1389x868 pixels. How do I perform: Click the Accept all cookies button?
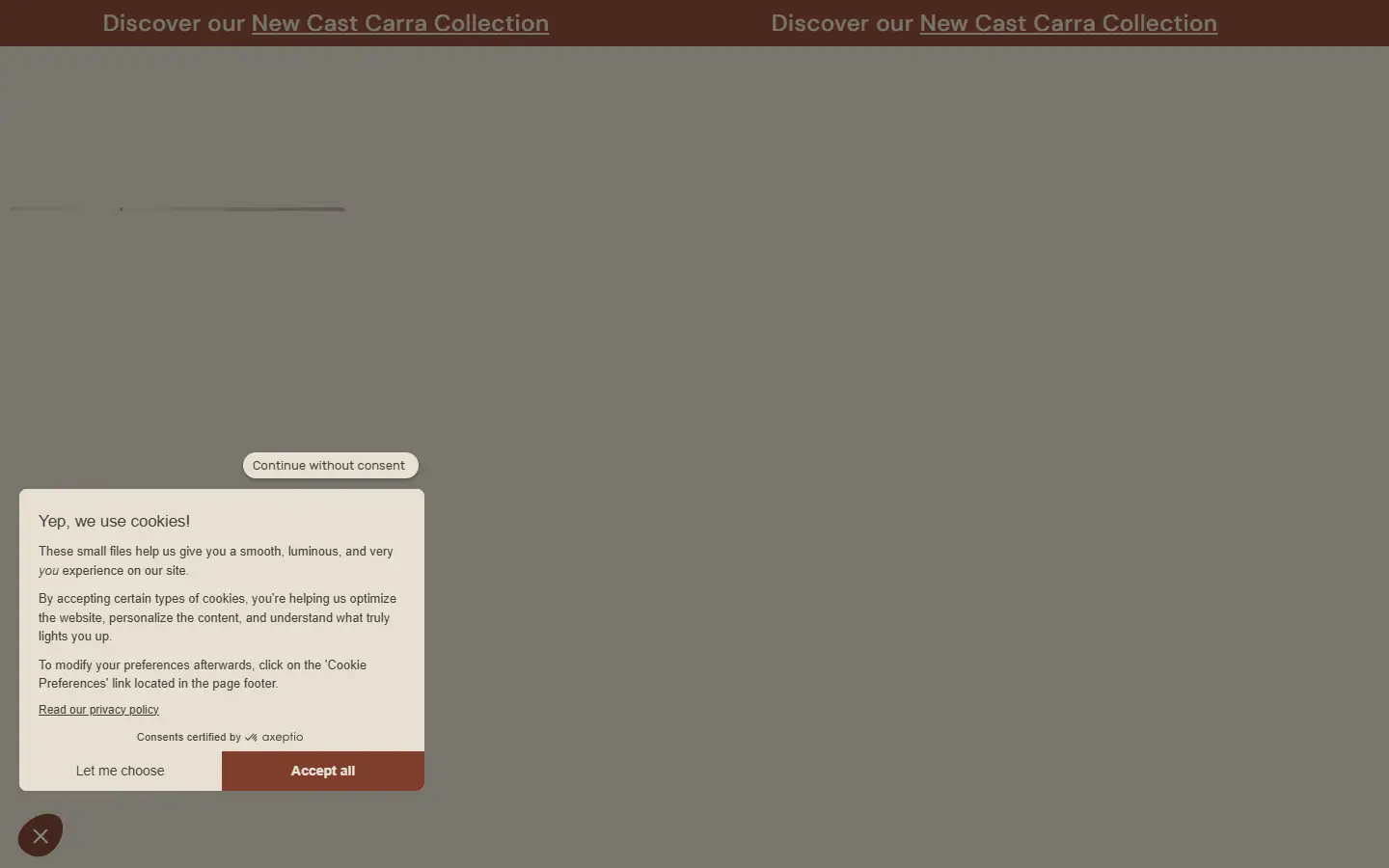323,771
